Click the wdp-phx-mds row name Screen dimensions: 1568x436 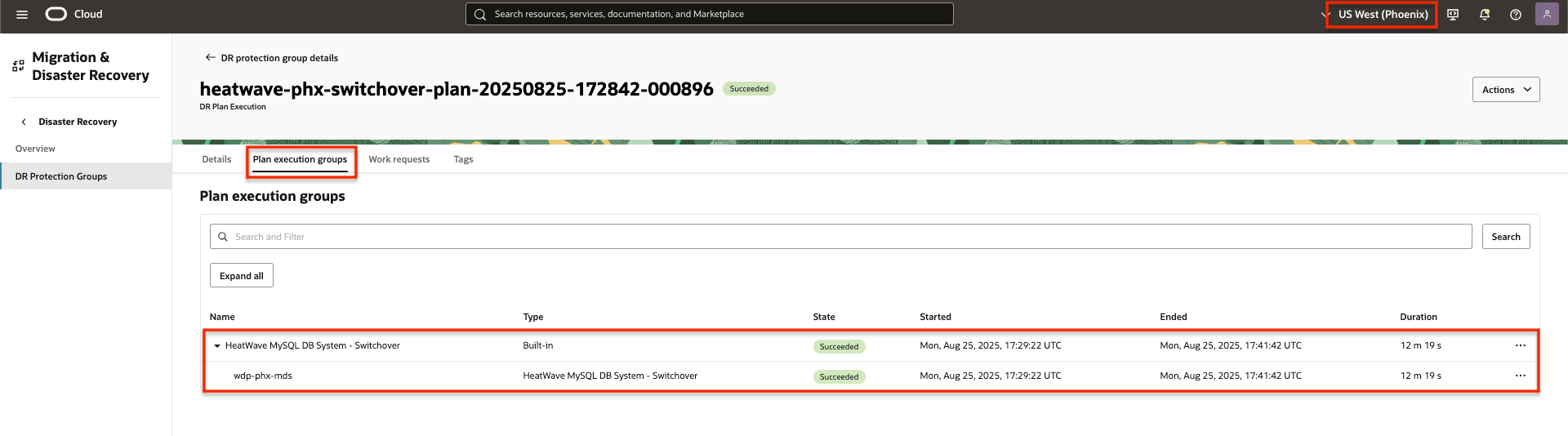[x=263, y=376]
